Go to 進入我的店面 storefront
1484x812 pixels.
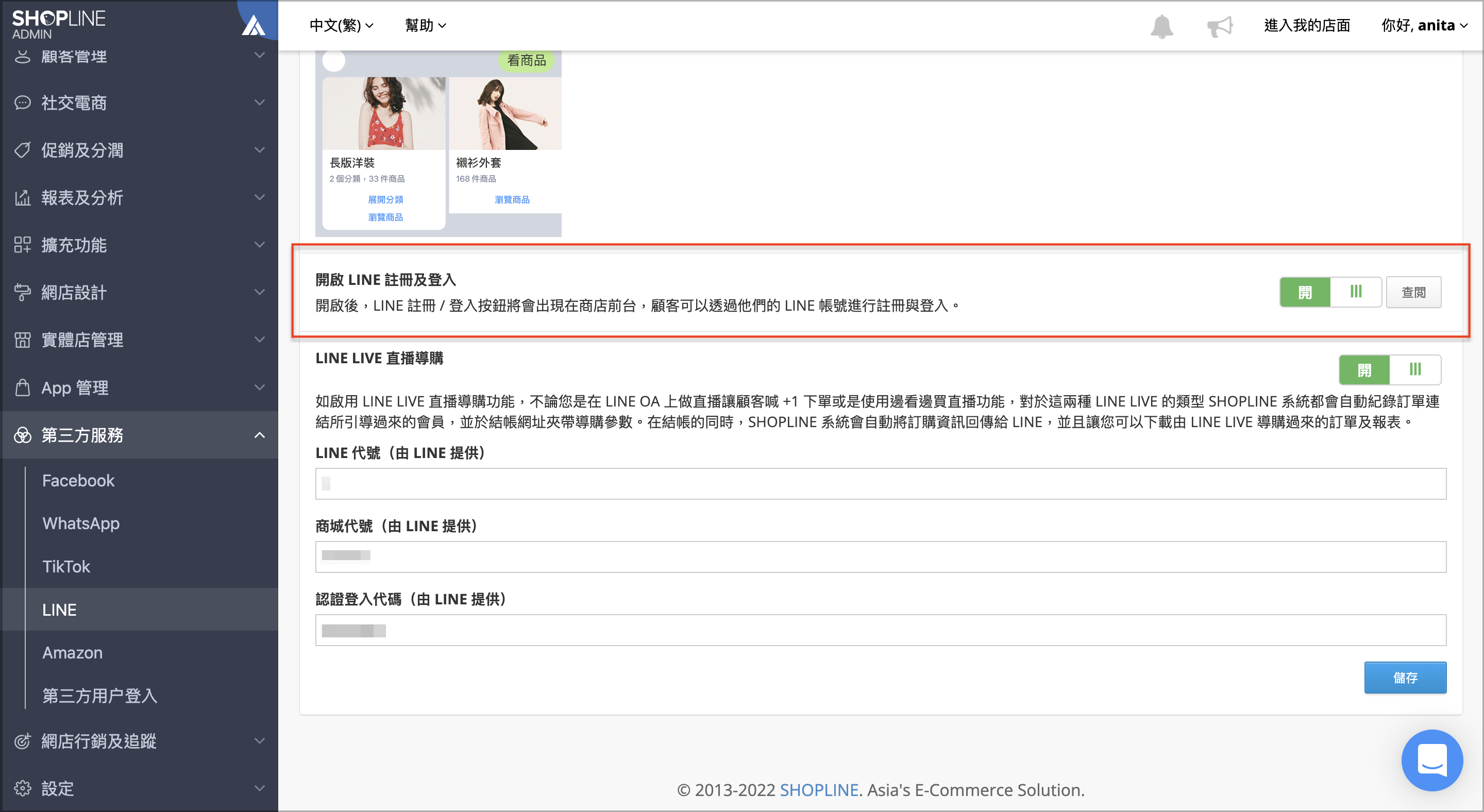tap(1307, 25)
